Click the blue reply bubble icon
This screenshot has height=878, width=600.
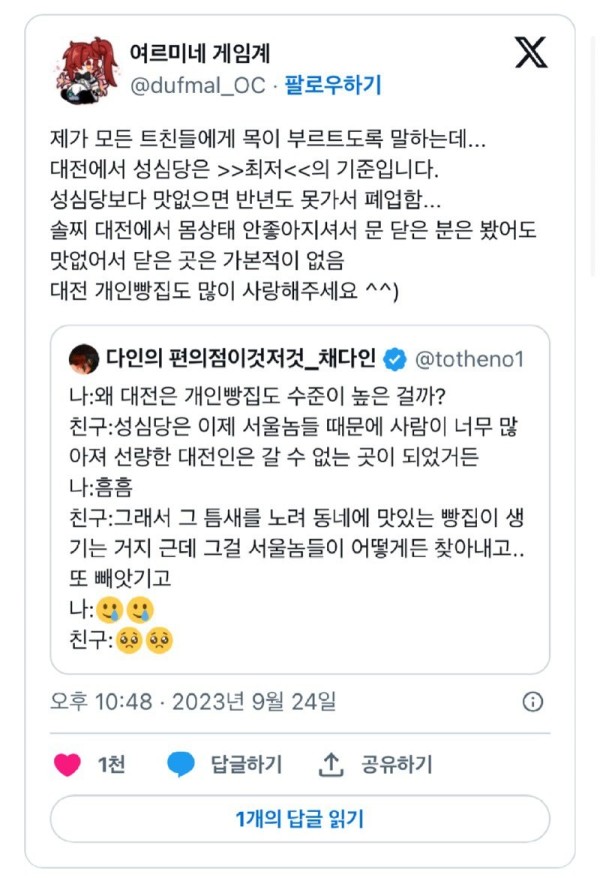(181, 765)
